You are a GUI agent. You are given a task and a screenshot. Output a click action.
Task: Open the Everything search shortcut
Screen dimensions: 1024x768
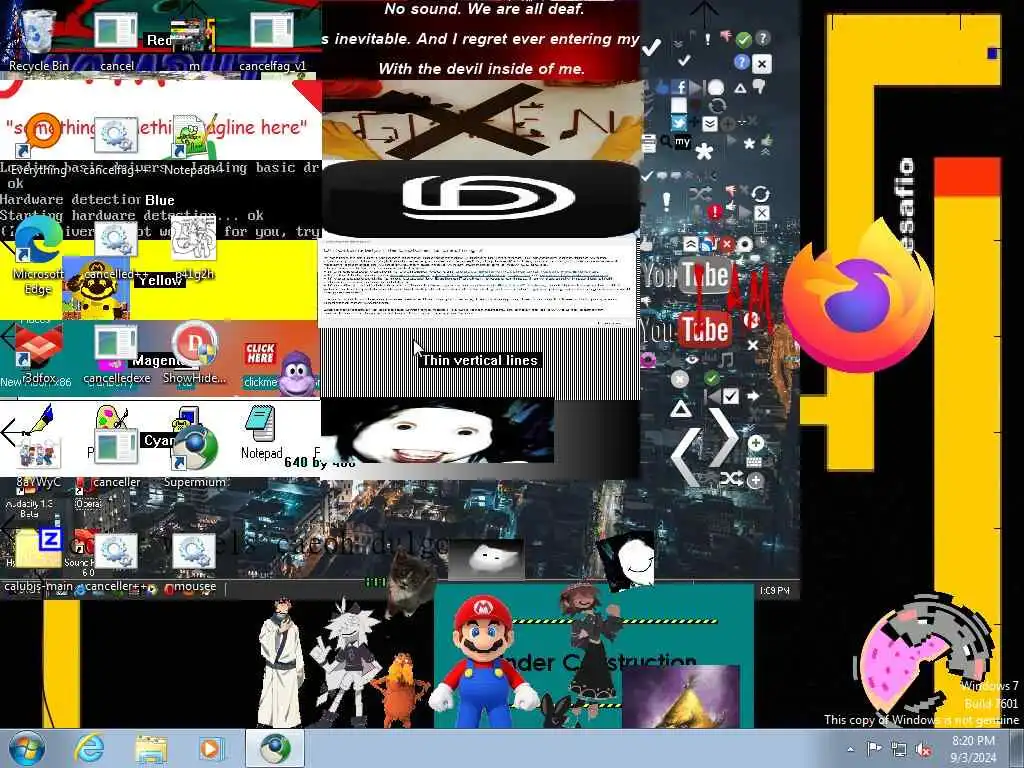[38, 140]
